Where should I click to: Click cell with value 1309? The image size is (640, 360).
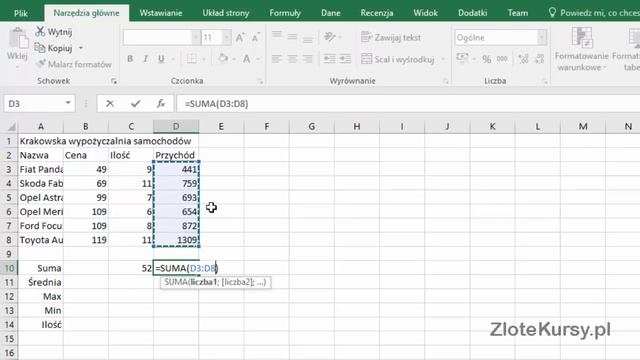pyautogui.click(x=176, y=240)
